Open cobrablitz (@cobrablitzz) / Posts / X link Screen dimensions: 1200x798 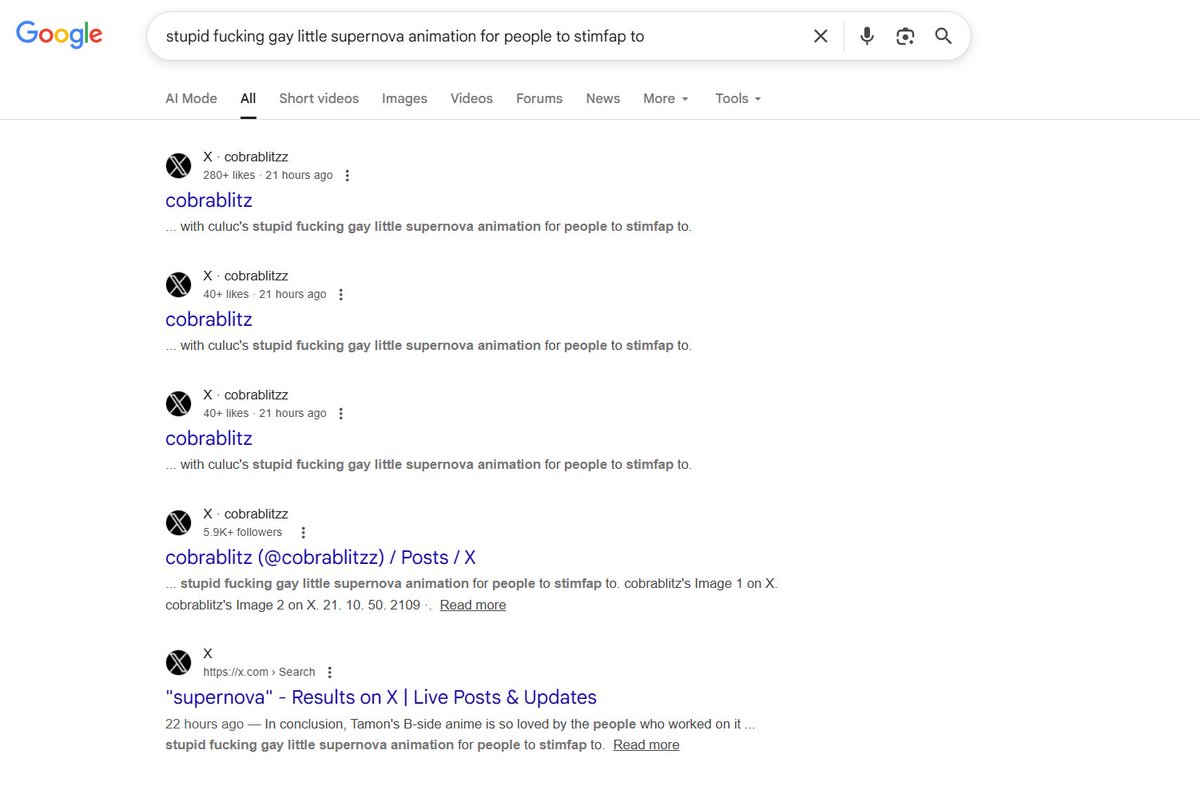(x=321, y=557)
